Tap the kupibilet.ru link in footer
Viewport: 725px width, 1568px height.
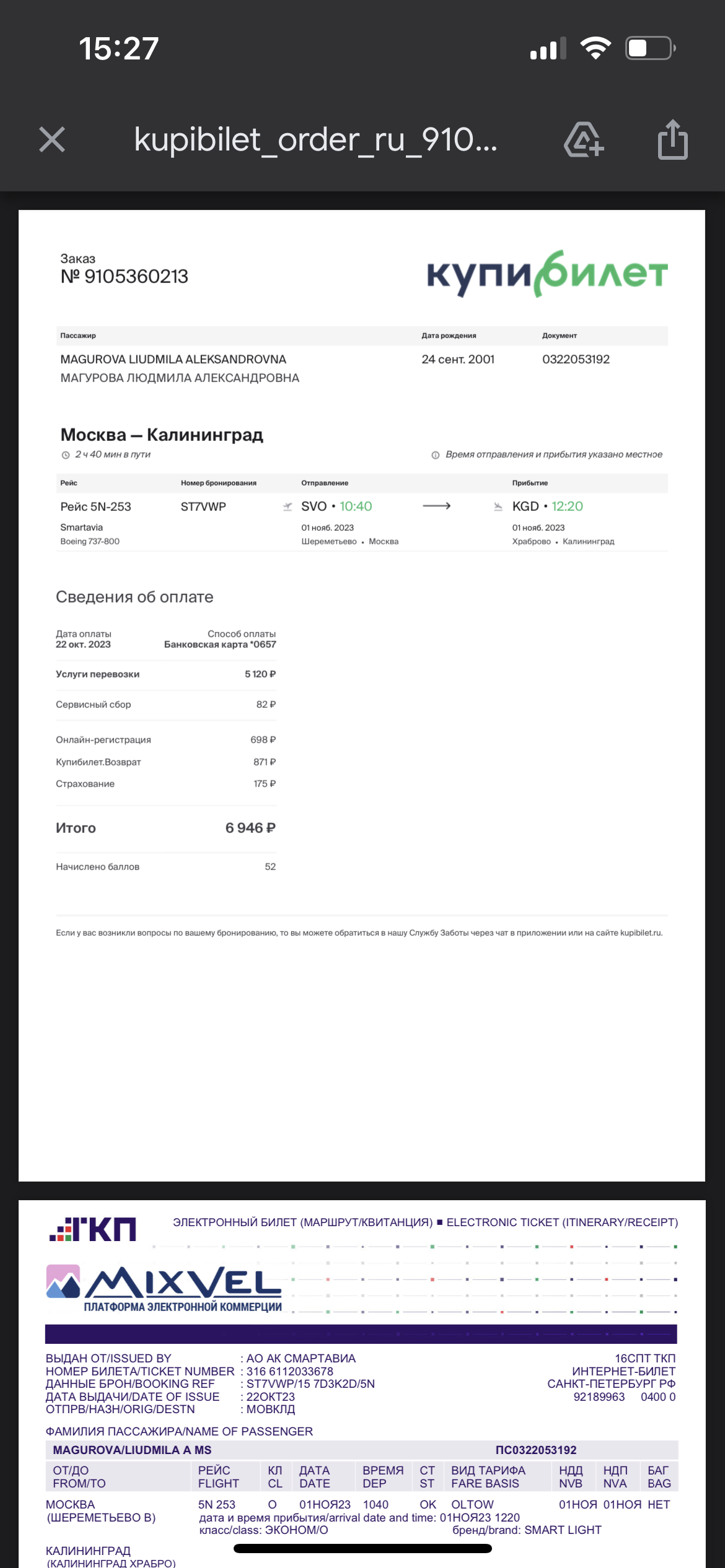coord(641,933)
